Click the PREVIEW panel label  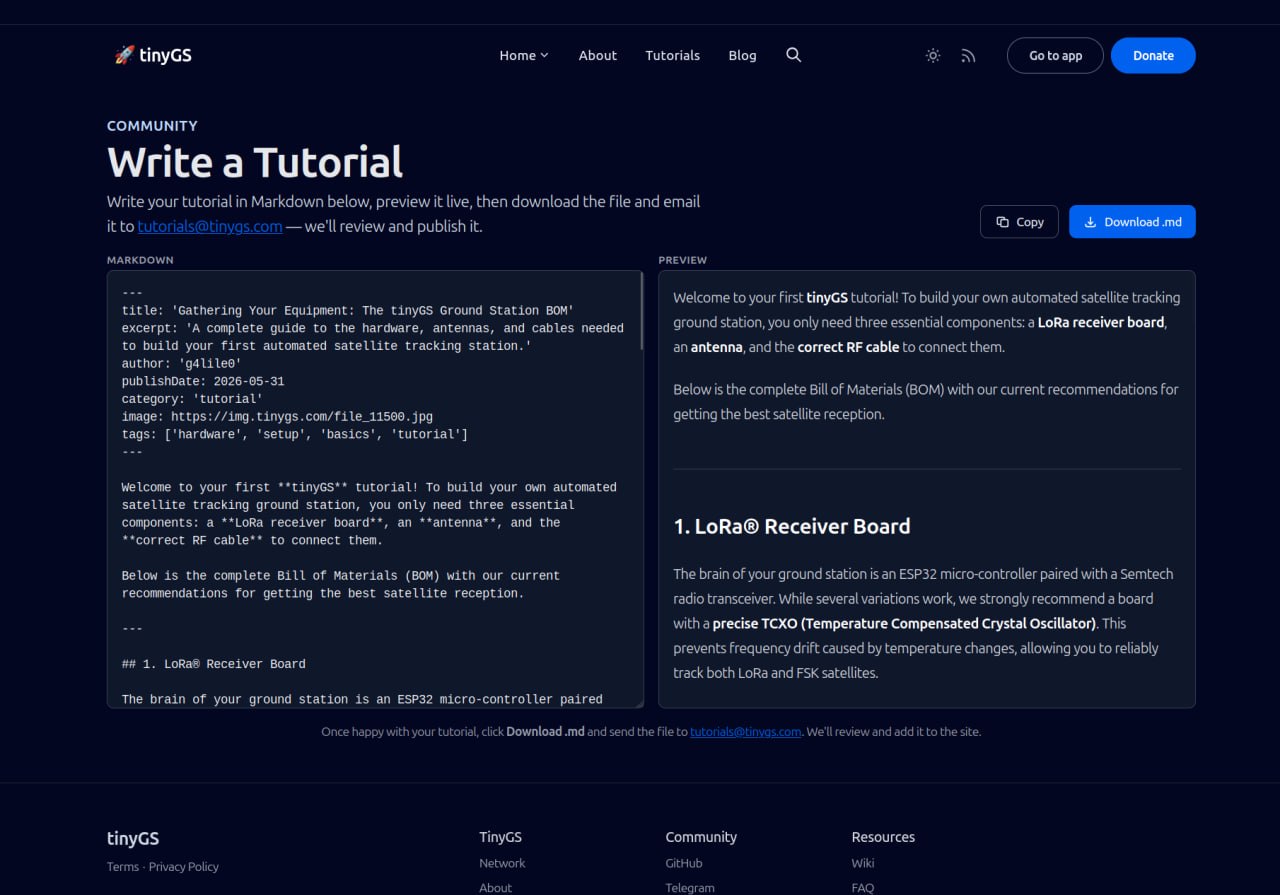click(682, 260)
